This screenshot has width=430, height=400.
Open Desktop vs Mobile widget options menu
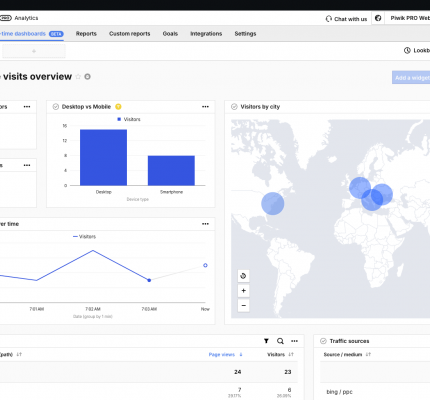pos(205,107)
